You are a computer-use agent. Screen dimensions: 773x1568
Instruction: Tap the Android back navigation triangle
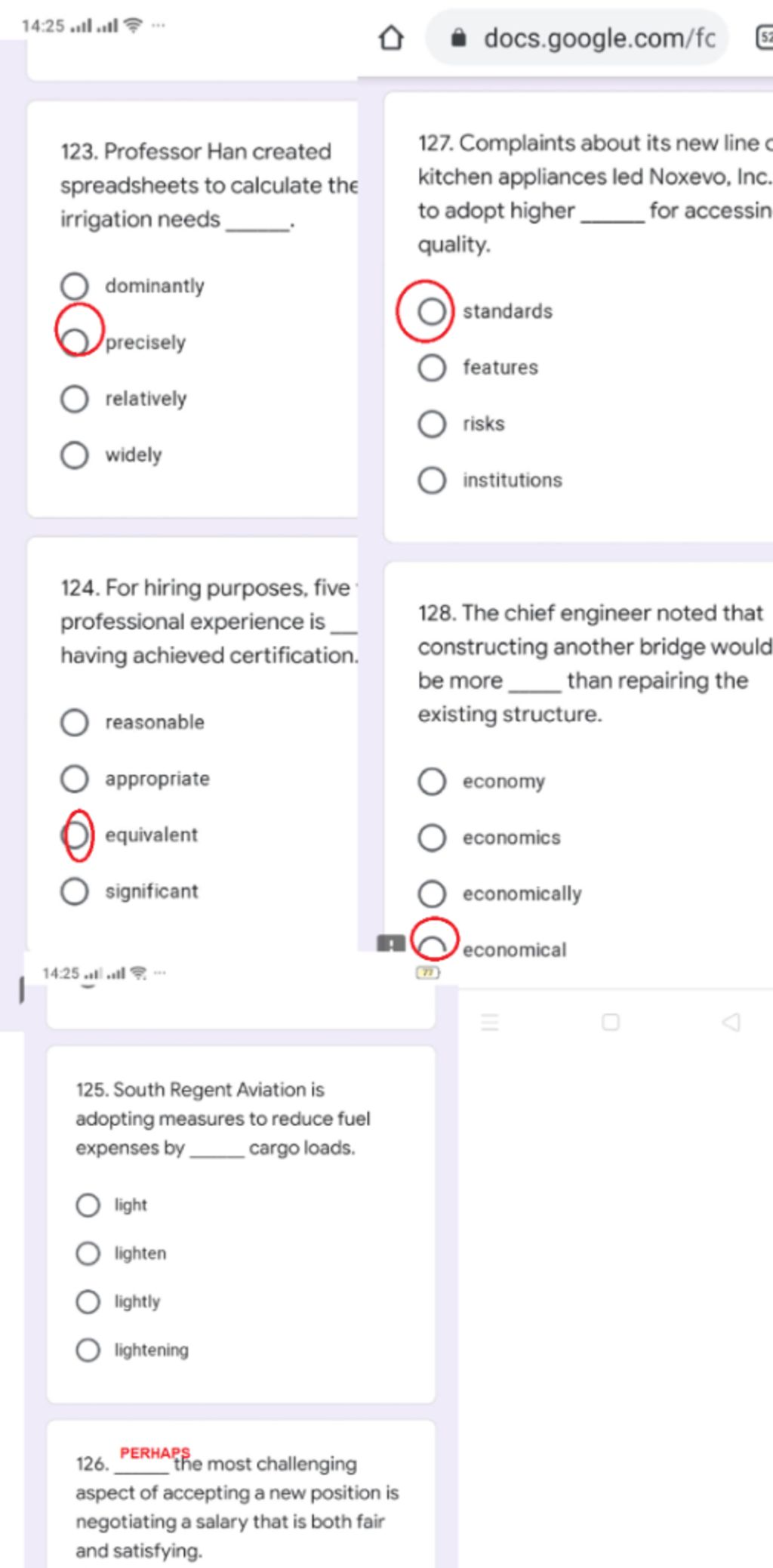pyautogui.click(x=731, y=1022)
